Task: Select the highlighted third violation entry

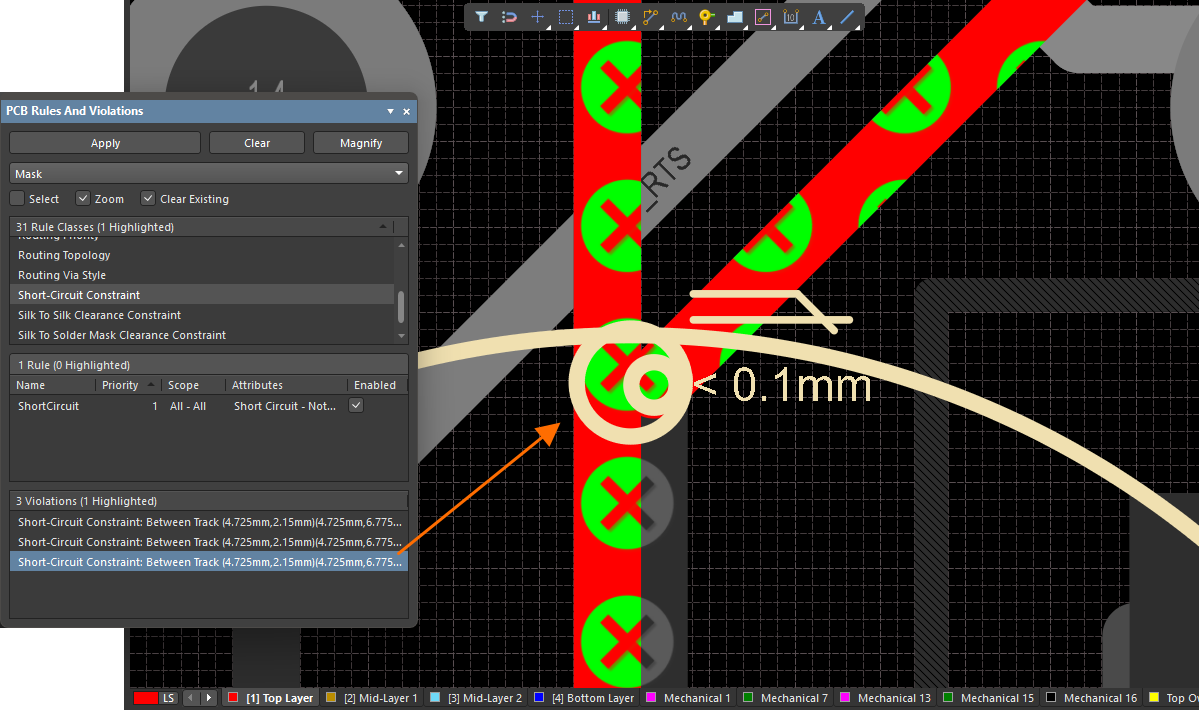Action: pyautogui.click(x=209, y=562)
